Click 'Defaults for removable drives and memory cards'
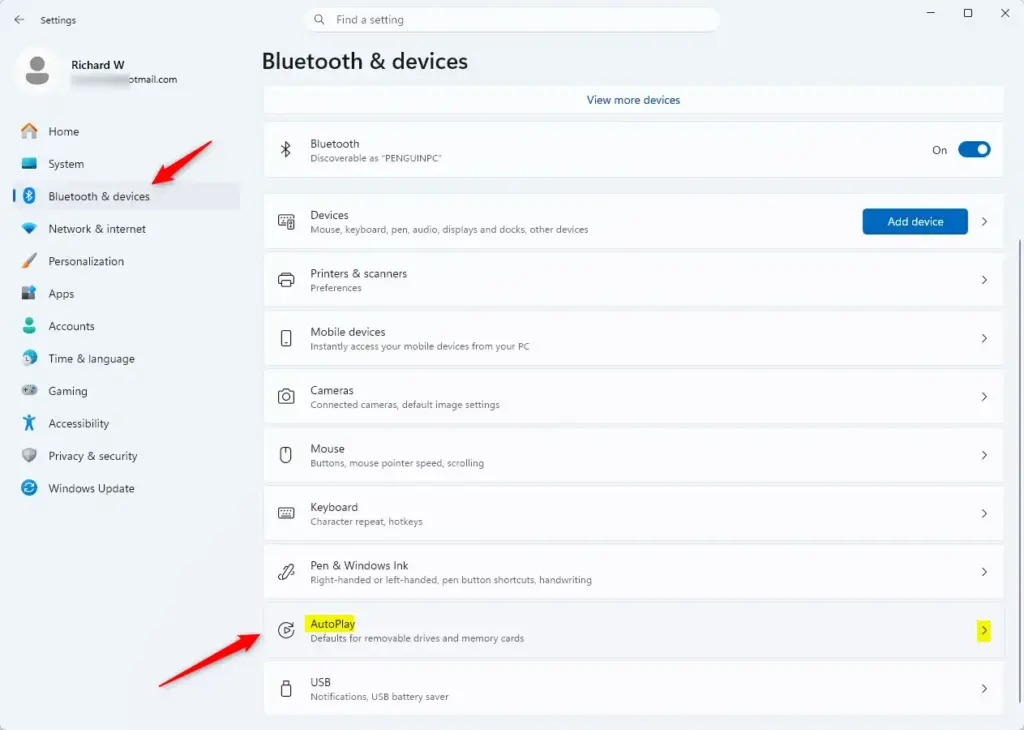The height and width of the screenshot is (730, 1024). point(417,638)
